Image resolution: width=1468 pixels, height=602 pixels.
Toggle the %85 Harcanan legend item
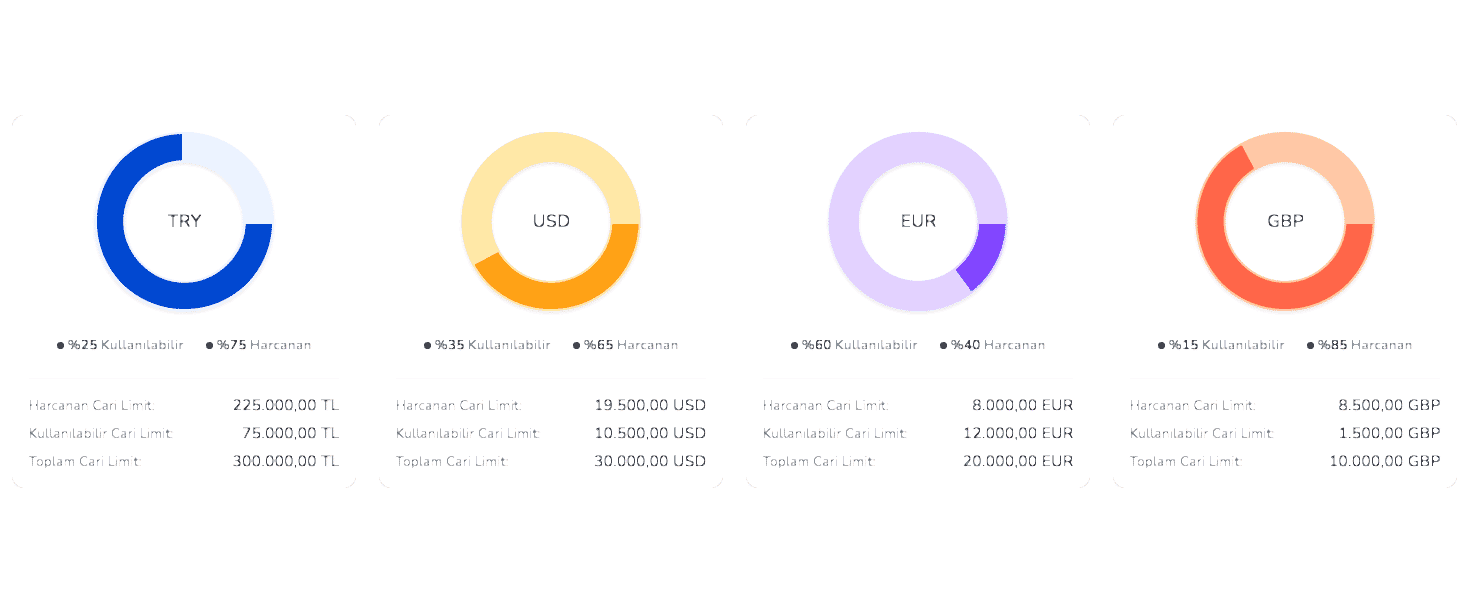click(x=1360, y=345)
